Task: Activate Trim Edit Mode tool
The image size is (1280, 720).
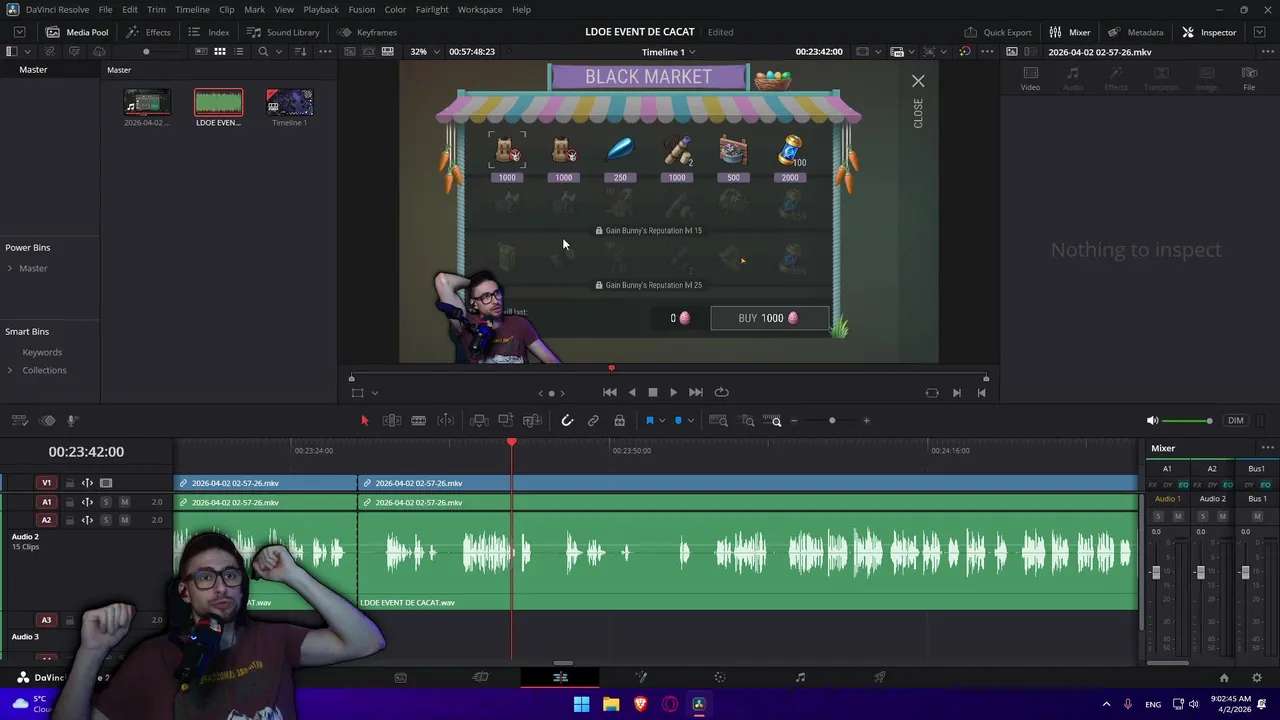Action: (392, 421)
